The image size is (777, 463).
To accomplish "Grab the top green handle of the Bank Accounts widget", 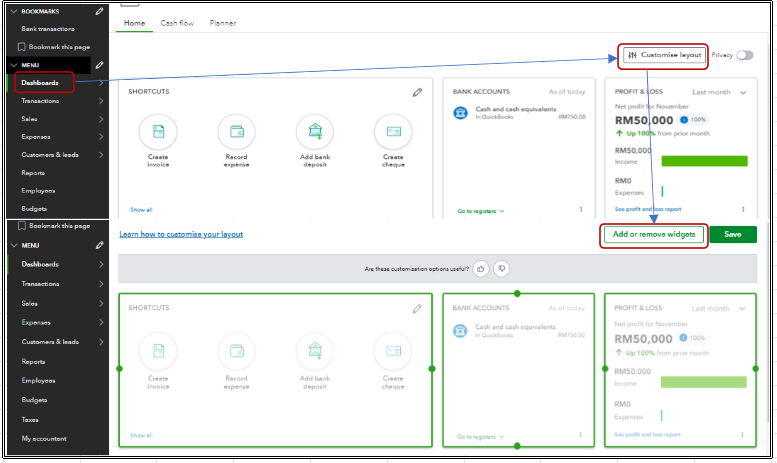I will pos(517,293).
